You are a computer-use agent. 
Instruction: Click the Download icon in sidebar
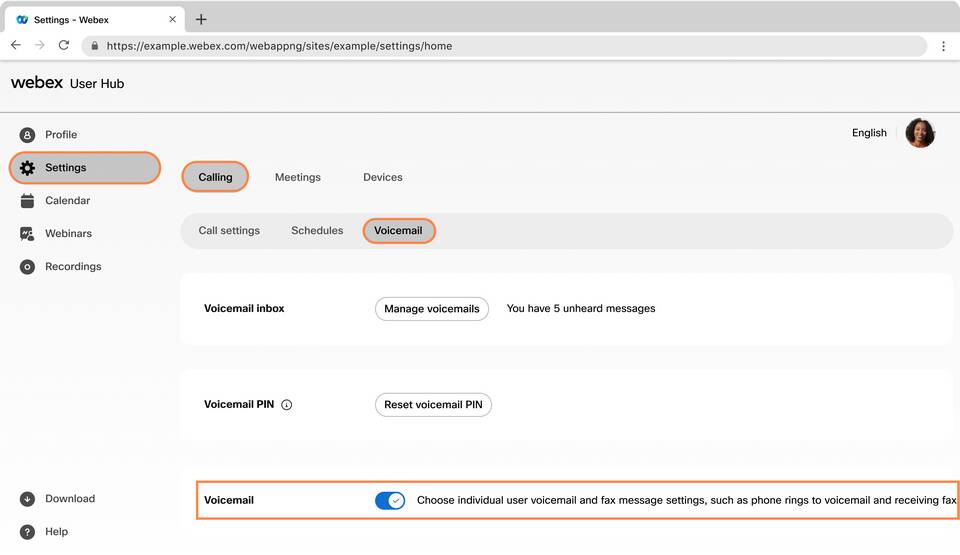coord(28,499)
